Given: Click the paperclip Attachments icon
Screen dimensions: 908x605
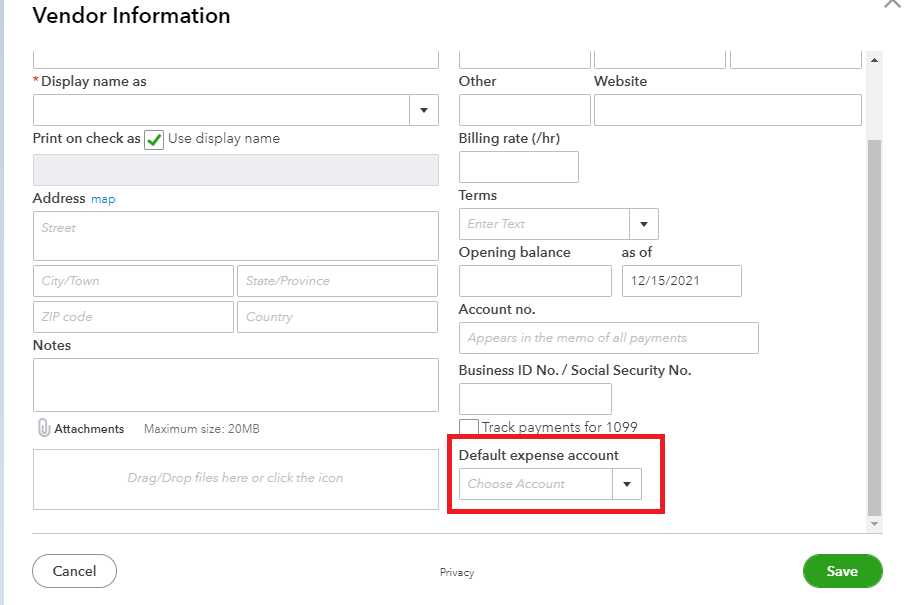Looking at the screenshot, I should point(44,428).
